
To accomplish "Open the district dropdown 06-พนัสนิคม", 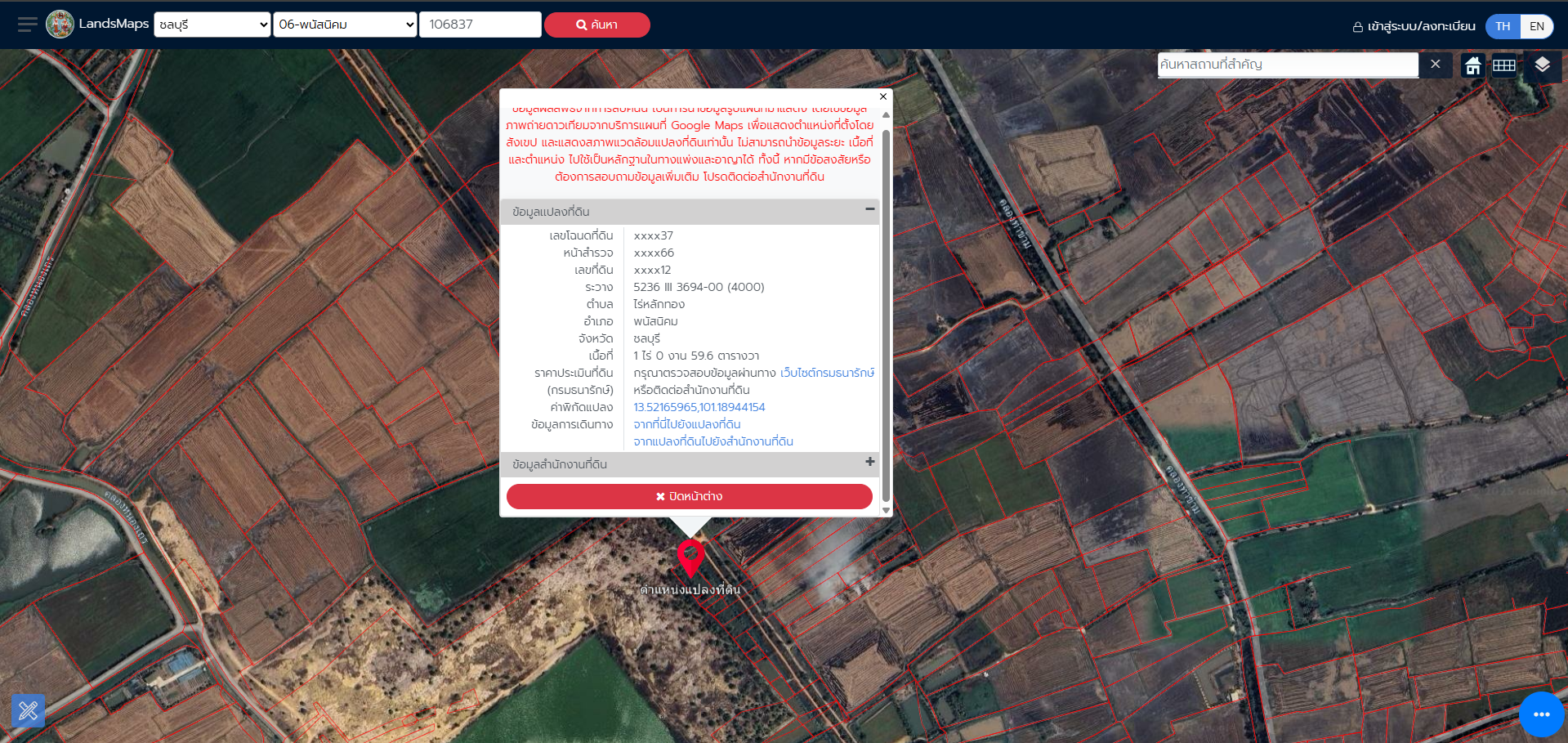I will pos(345,25).
